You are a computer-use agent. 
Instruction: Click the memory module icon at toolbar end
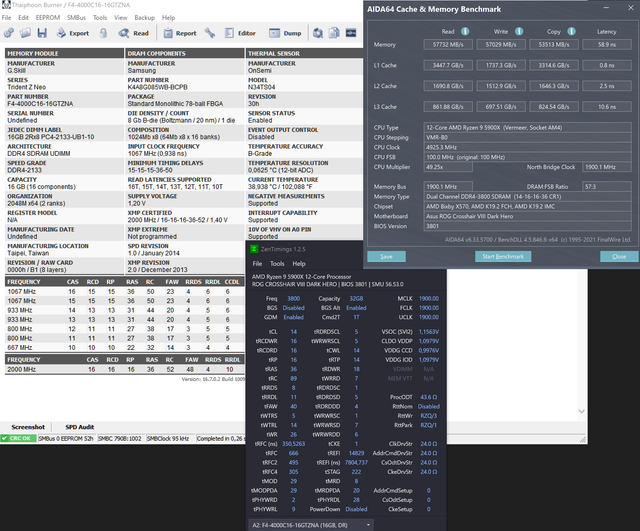[351, 33]
